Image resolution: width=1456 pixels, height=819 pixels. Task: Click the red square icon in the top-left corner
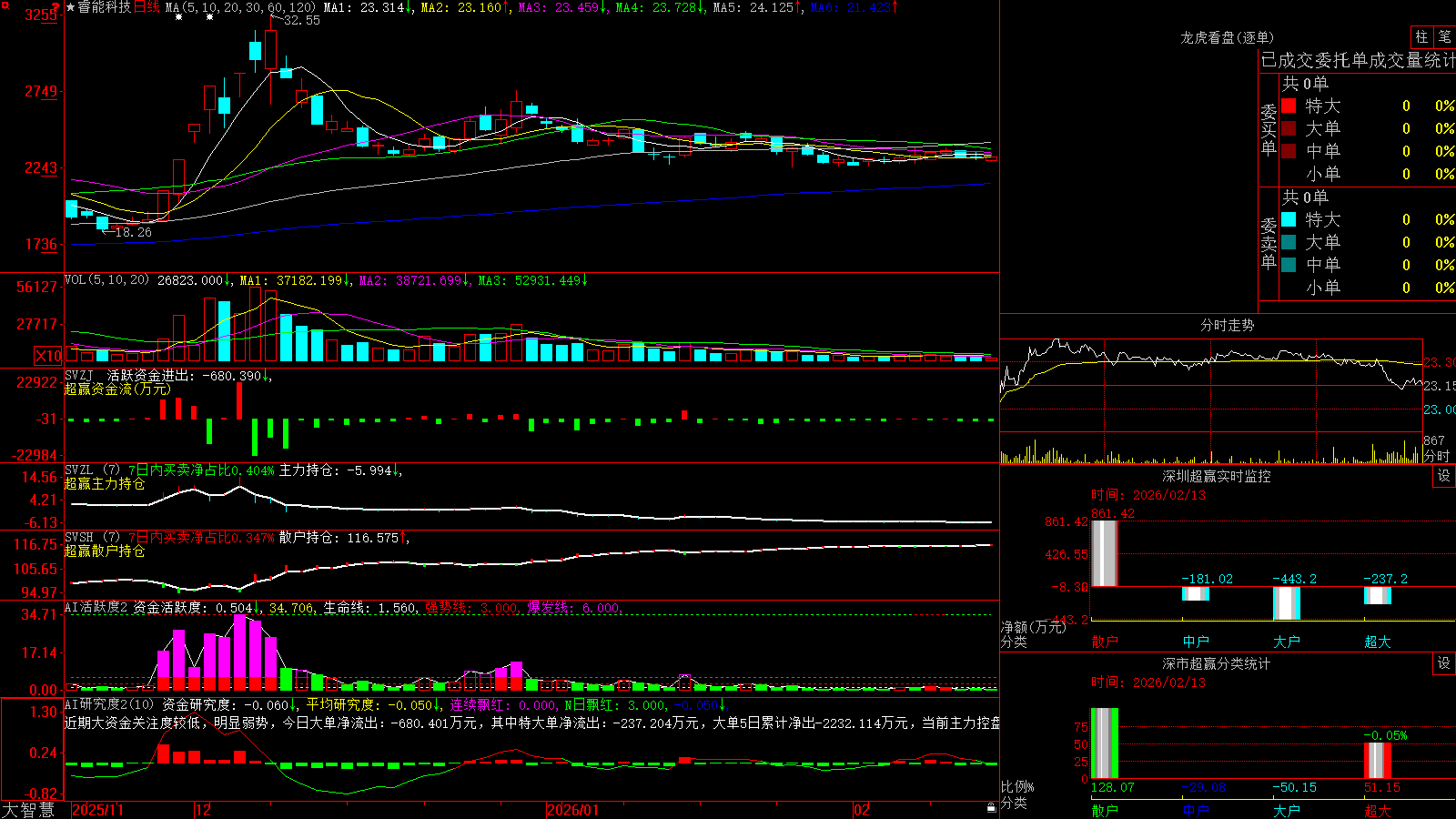click(5, 5)
